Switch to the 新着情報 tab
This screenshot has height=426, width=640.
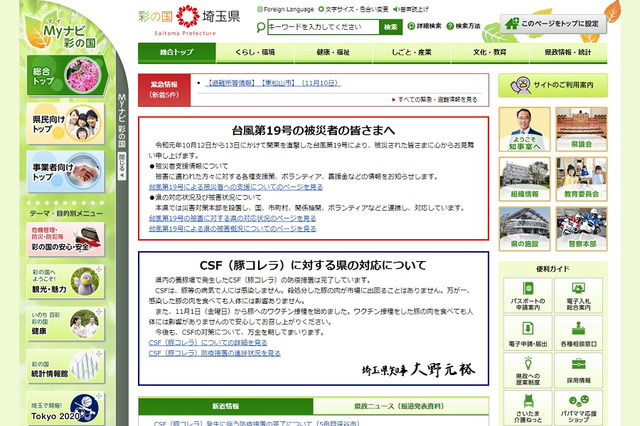coord(226,406)
